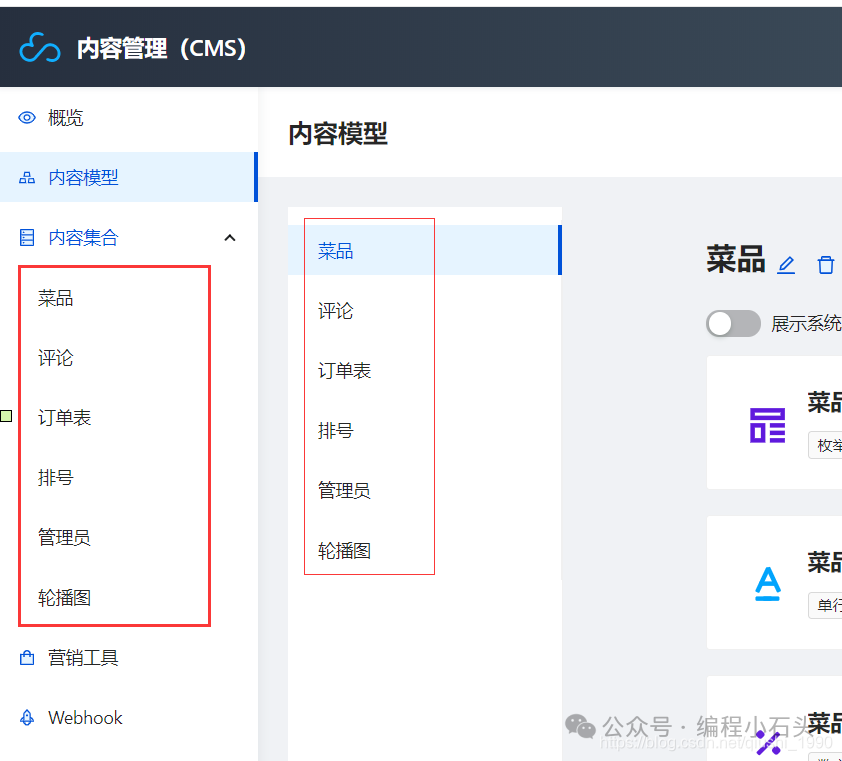Toggle the 展示系统 fields switch
This screenshot has height=761, width=842.
pos(733,323)
